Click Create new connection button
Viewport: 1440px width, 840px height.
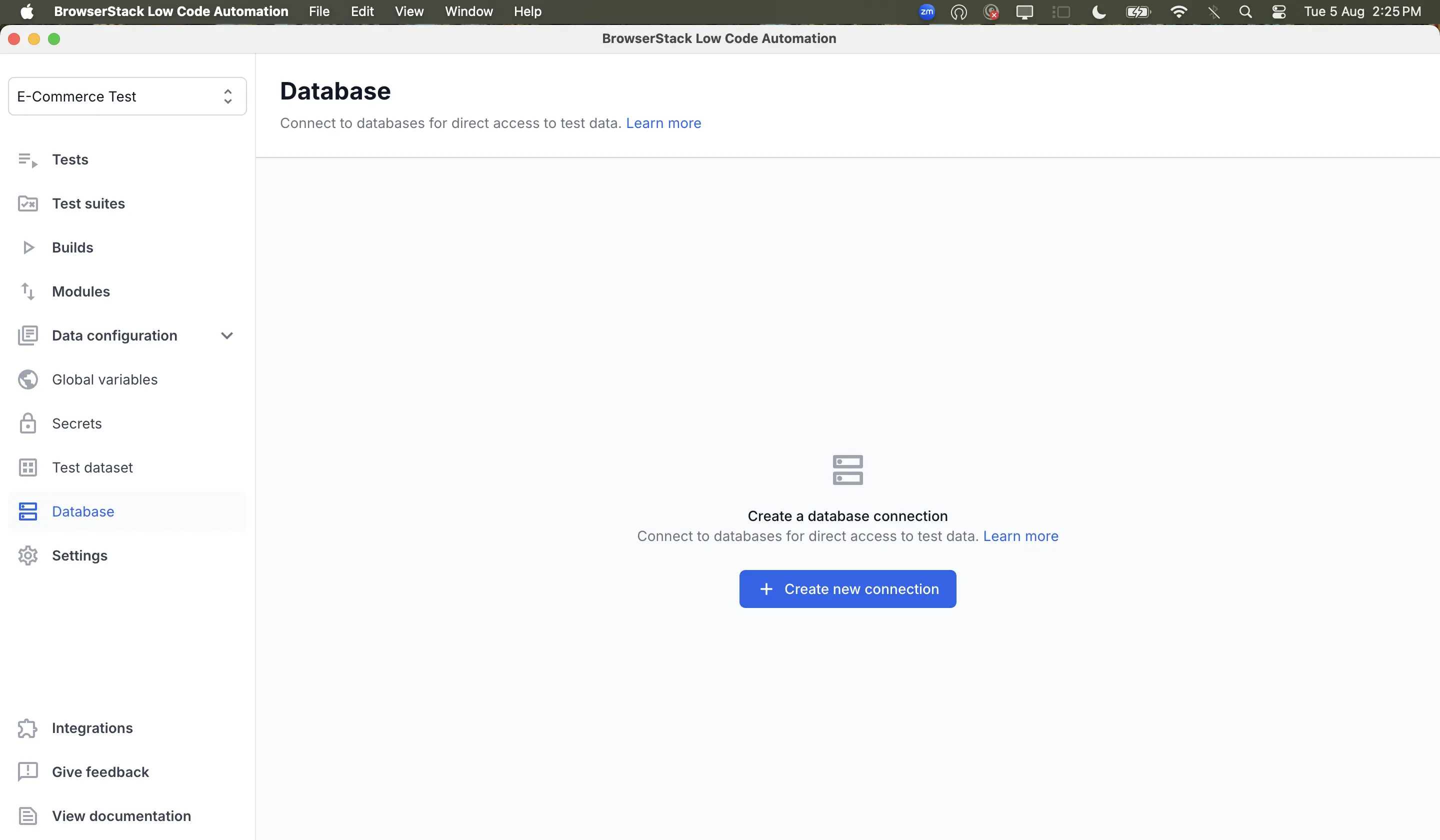[x=847, y=589]
